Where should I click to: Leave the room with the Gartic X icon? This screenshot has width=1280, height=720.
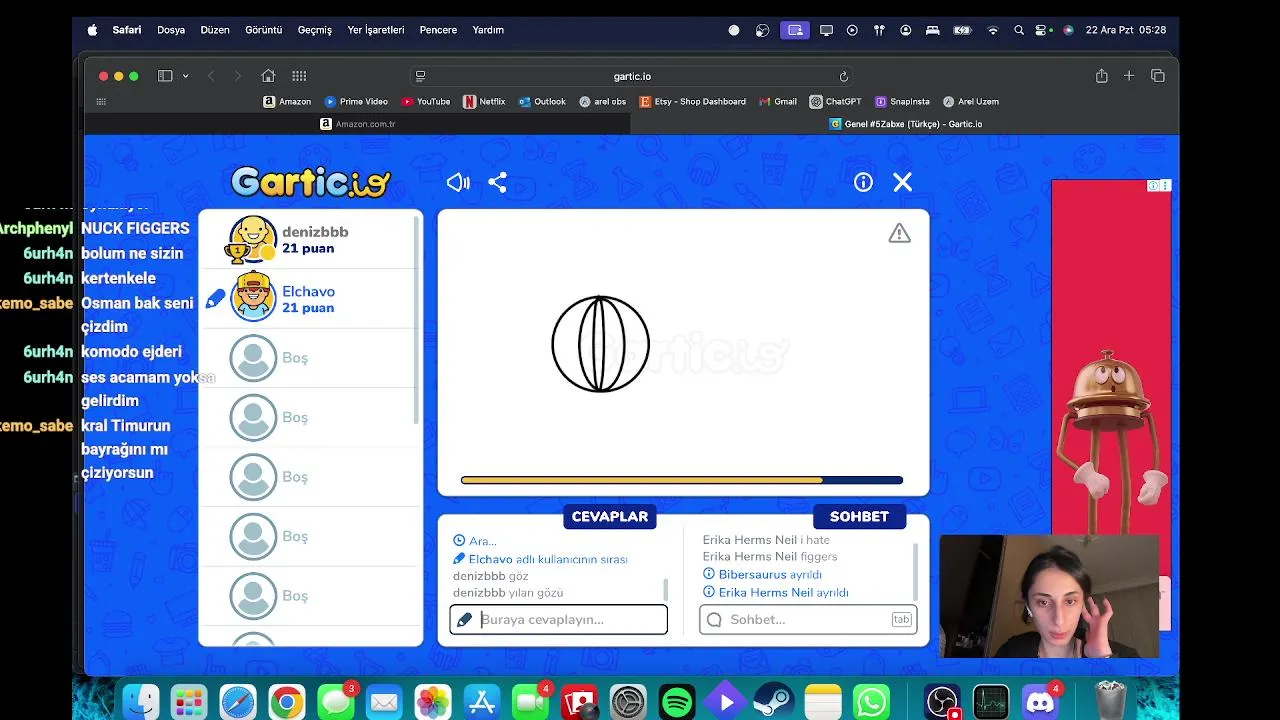click(x=902, y=182)
